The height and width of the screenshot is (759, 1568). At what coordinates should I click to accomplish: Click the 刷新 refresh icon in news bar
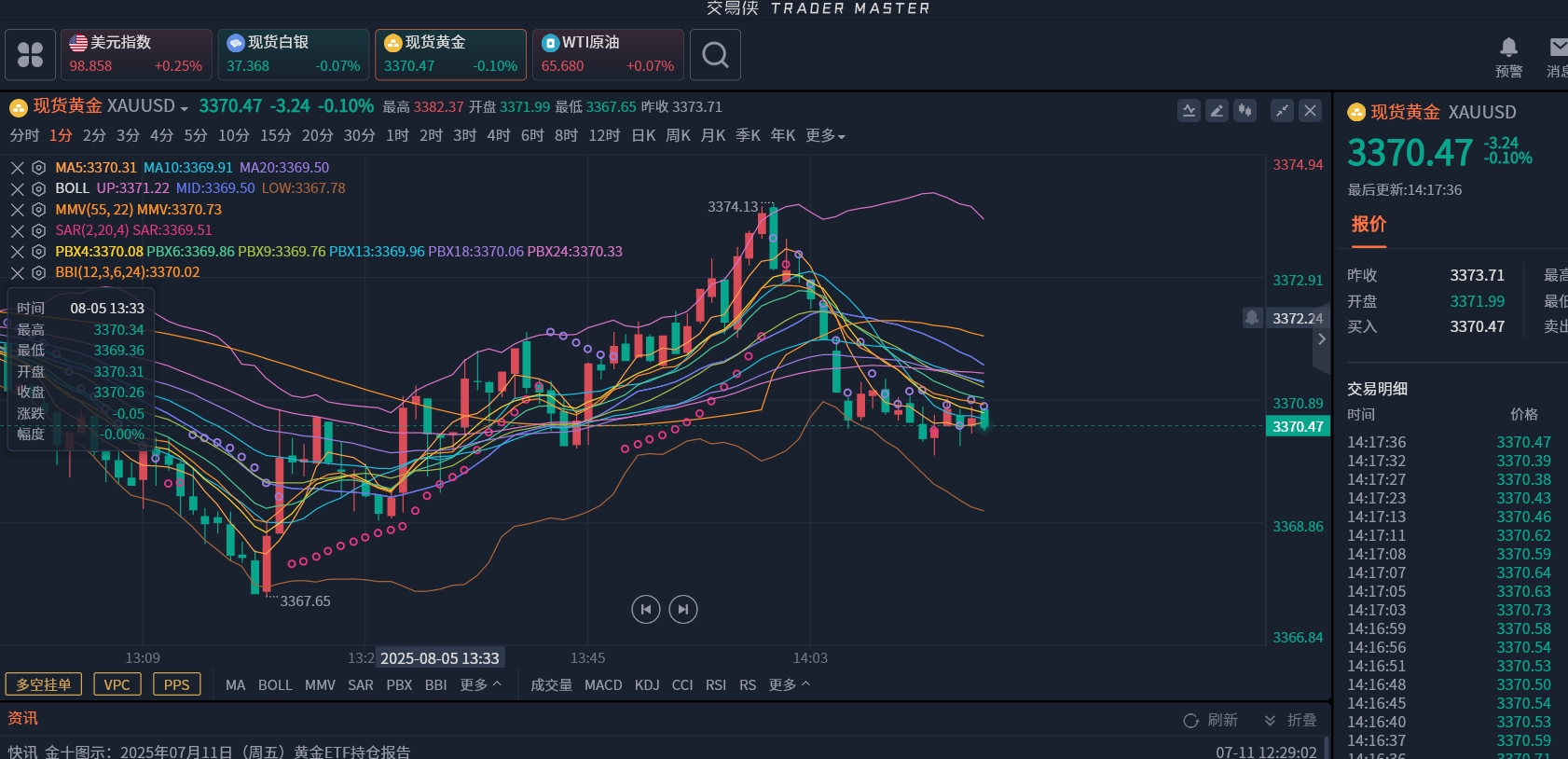coord(1190,721)
